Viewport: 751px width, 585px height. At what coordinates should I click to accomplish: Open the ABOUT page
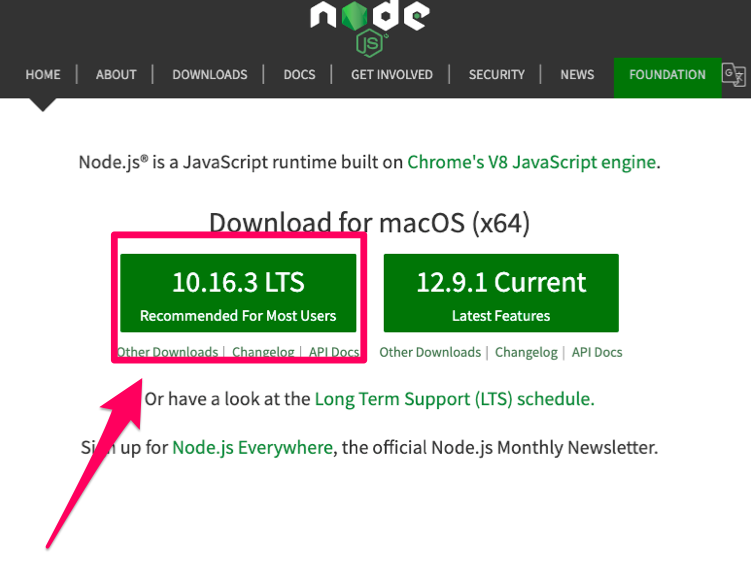[x=116, y=75]
